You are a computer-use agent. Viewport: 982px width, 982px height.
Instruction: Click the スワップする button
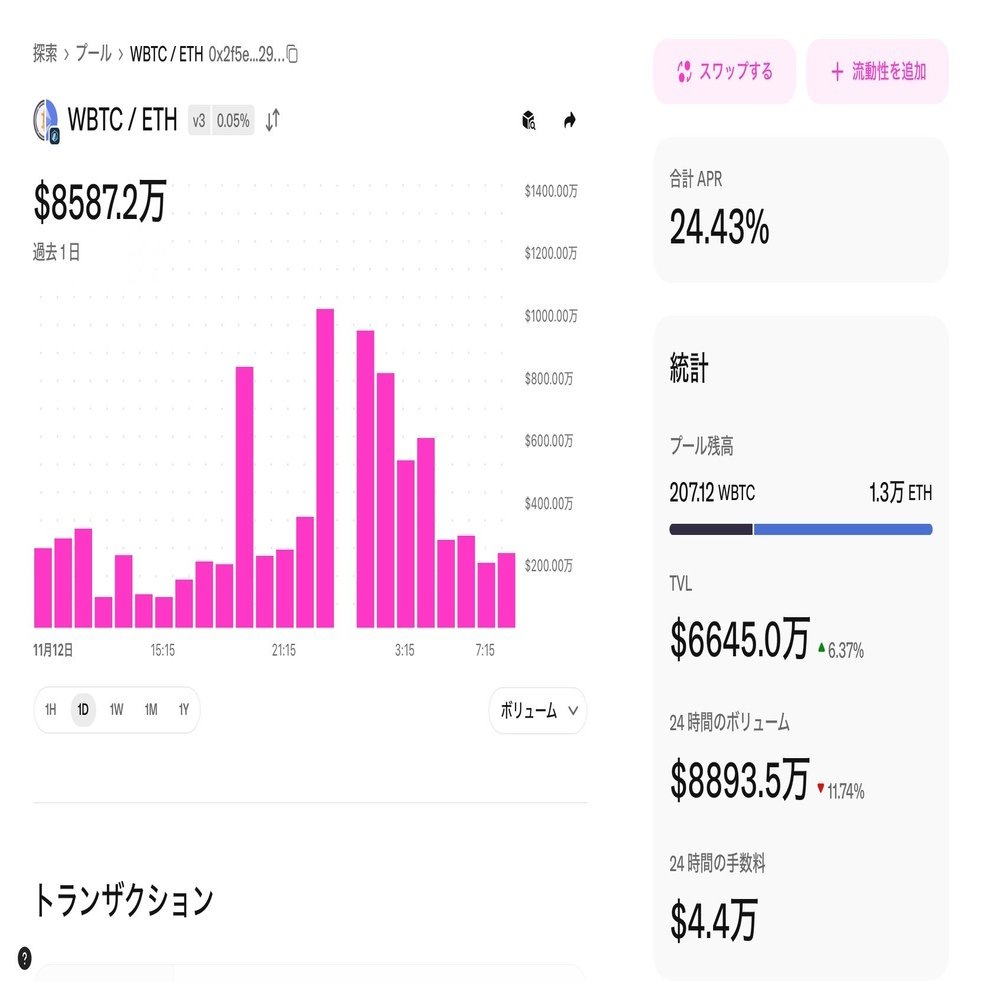click(x=725, y=71)
